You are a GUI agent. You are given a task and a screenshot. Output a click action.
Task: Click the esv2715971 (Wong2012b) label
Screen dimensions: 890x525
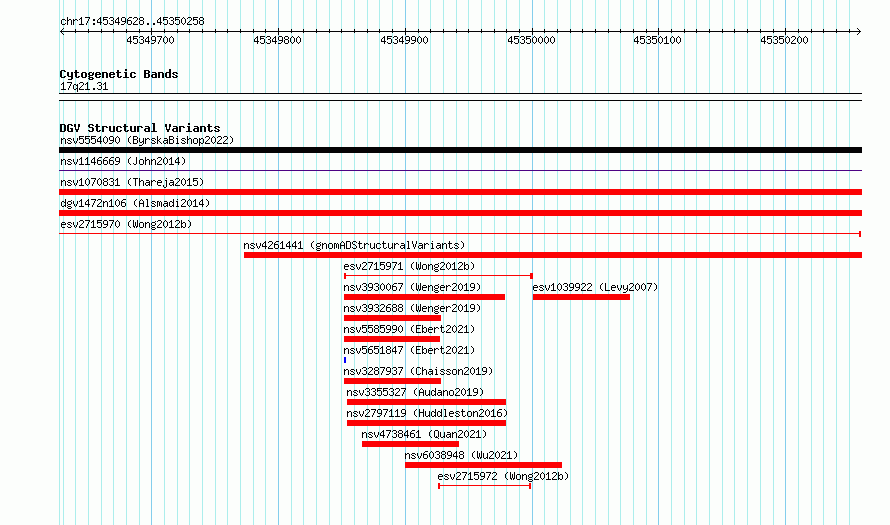tap(409, 266)
